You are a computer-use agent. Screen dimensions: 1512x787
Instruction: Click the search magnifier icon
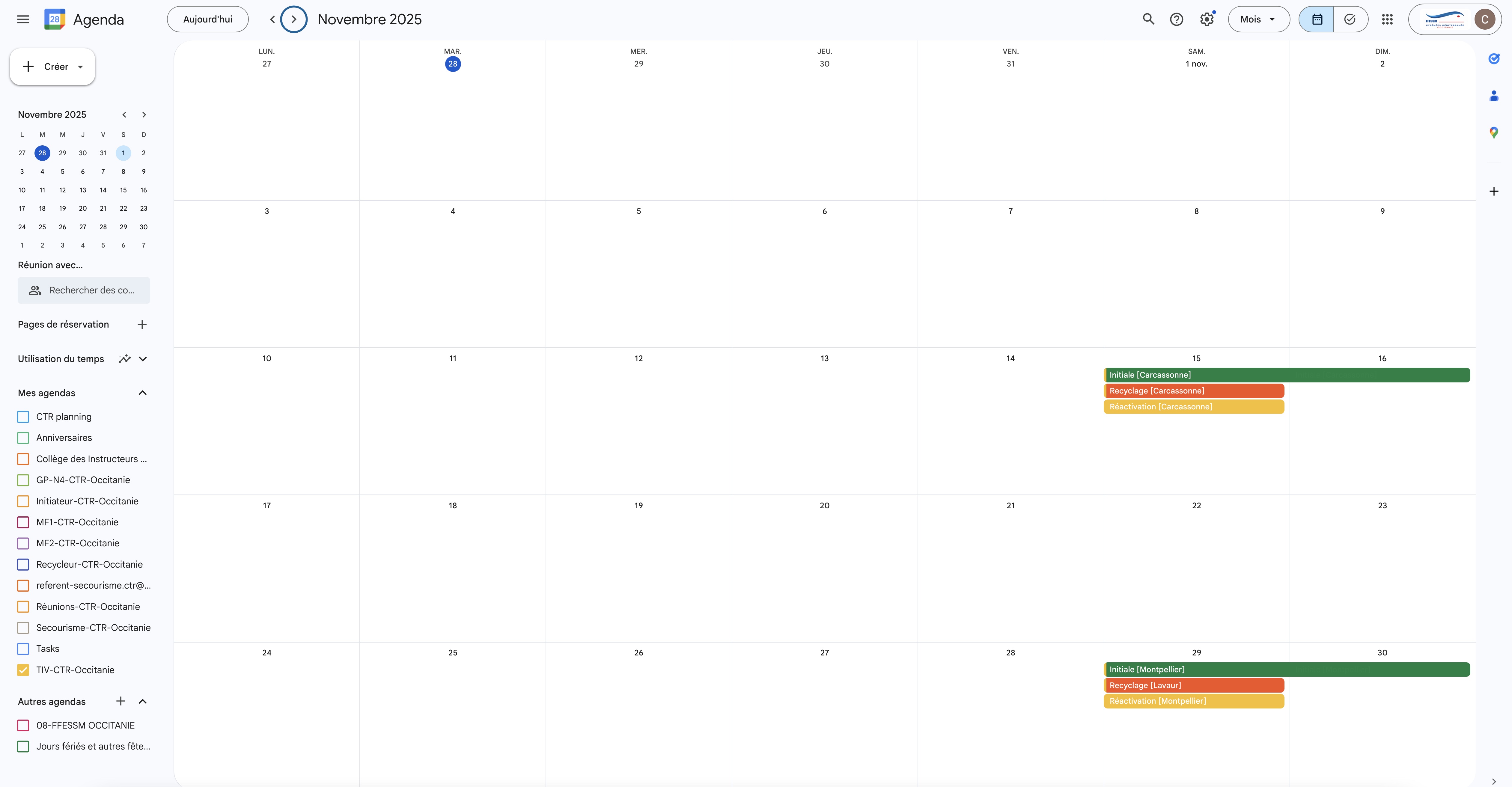coord(1148,19)
